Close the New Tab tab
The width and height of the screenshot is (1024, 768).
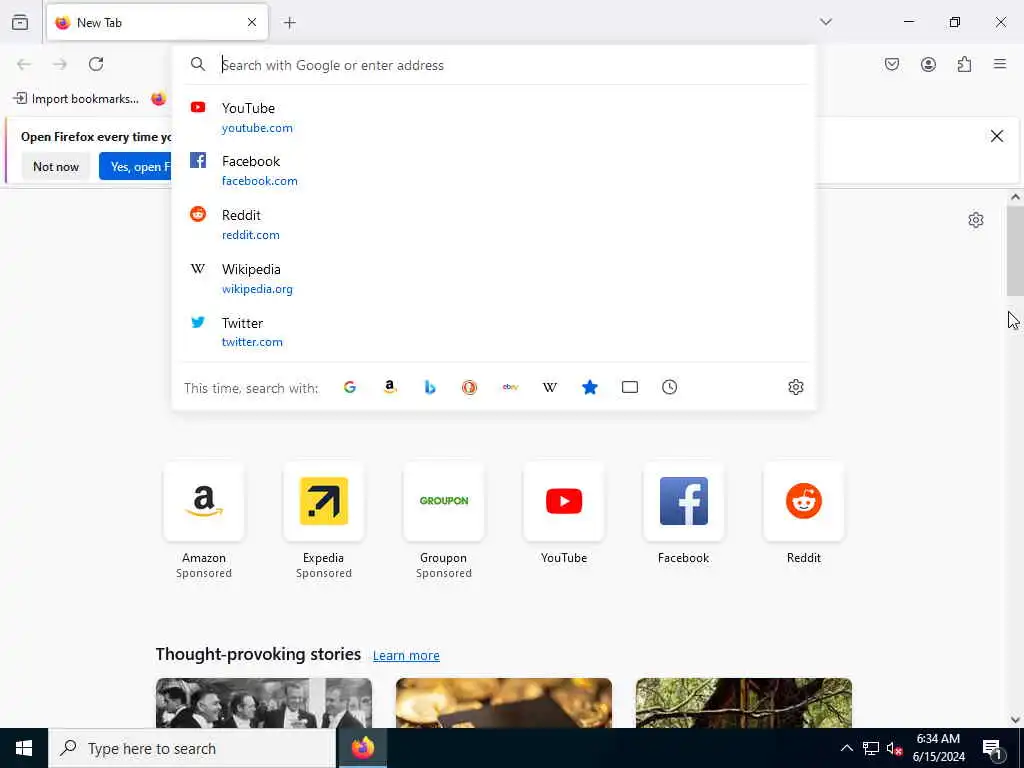(x=252, y=22)
